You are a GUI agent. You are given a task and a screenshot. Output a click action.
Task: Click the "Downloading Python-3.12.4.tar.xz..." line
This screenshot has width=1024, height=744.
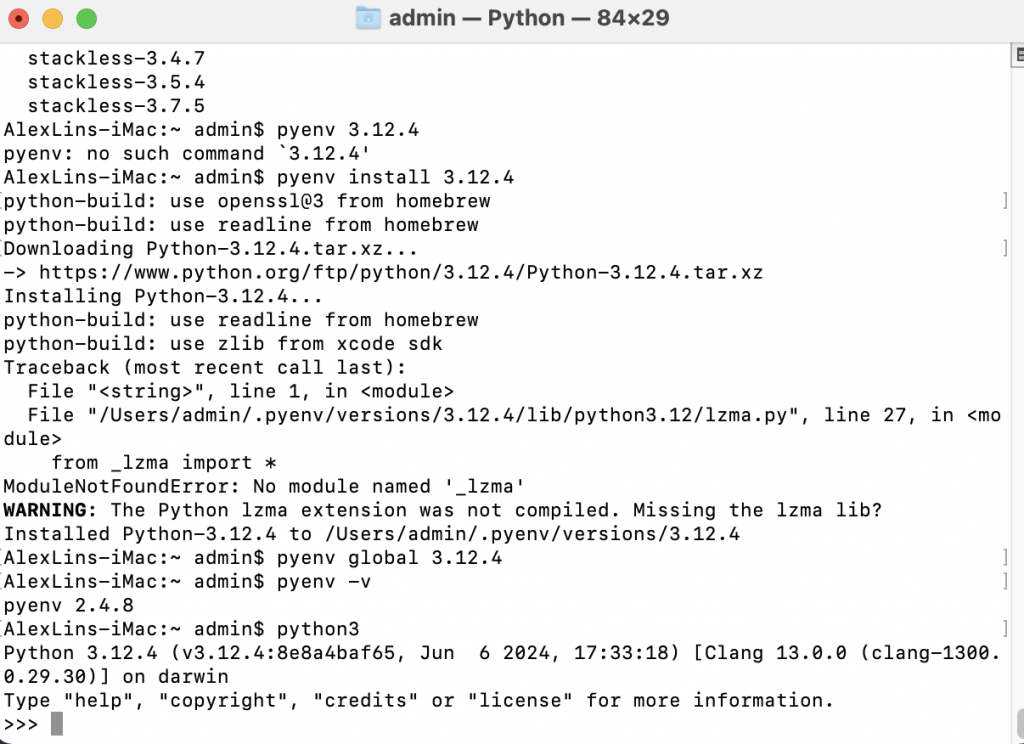(210, 248)
